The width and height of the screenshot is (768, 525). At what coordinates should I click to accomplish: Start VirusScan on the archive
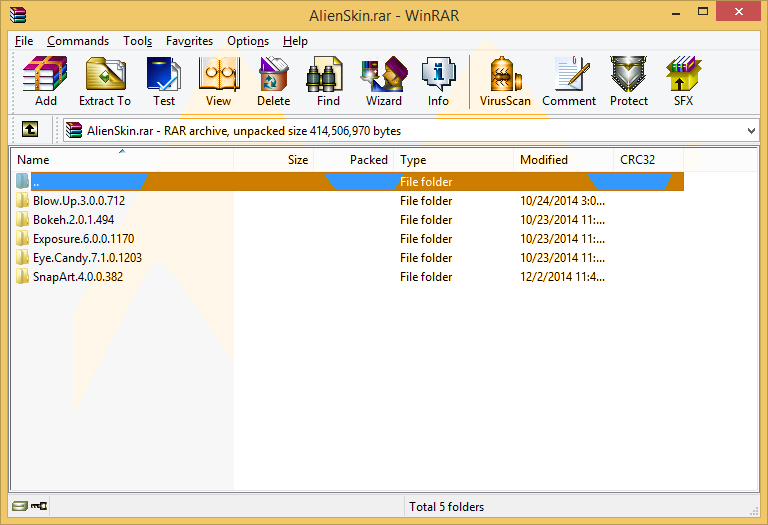[505, 81]
